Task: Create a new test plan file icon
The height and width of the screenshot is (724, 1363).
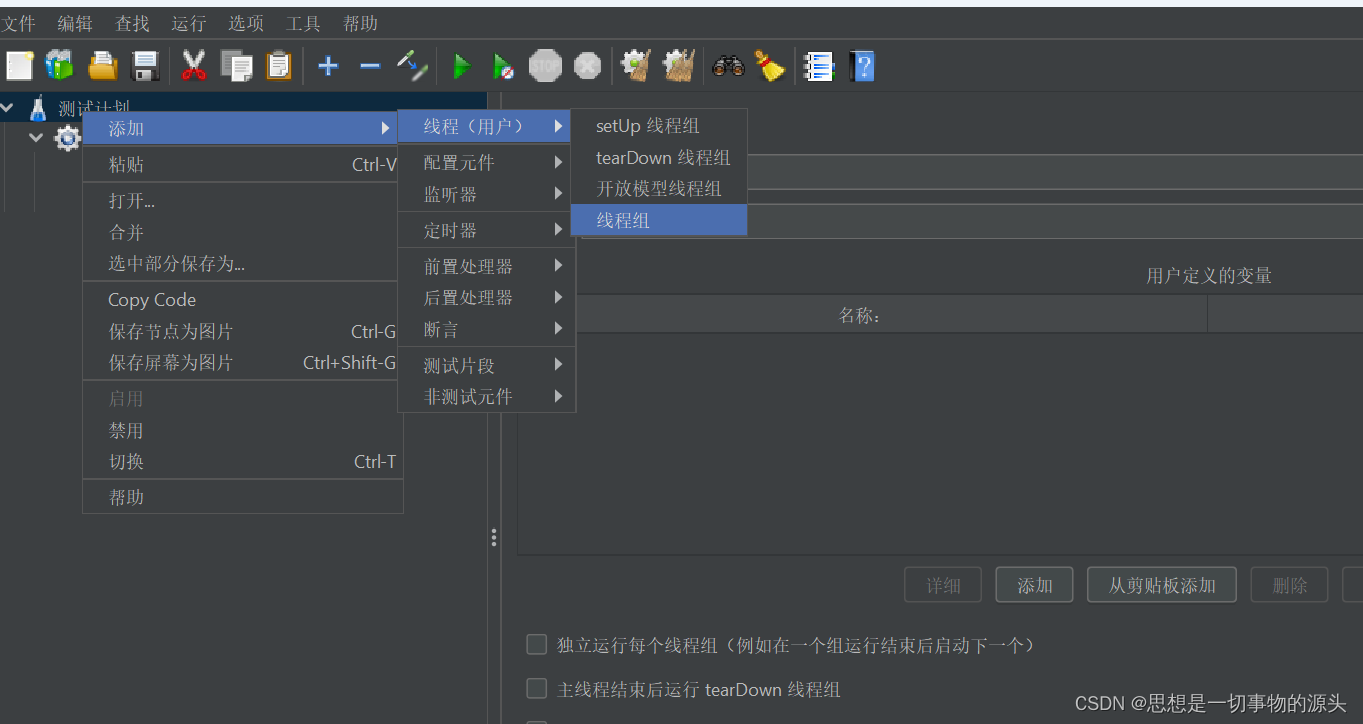Action: [19, 66]
